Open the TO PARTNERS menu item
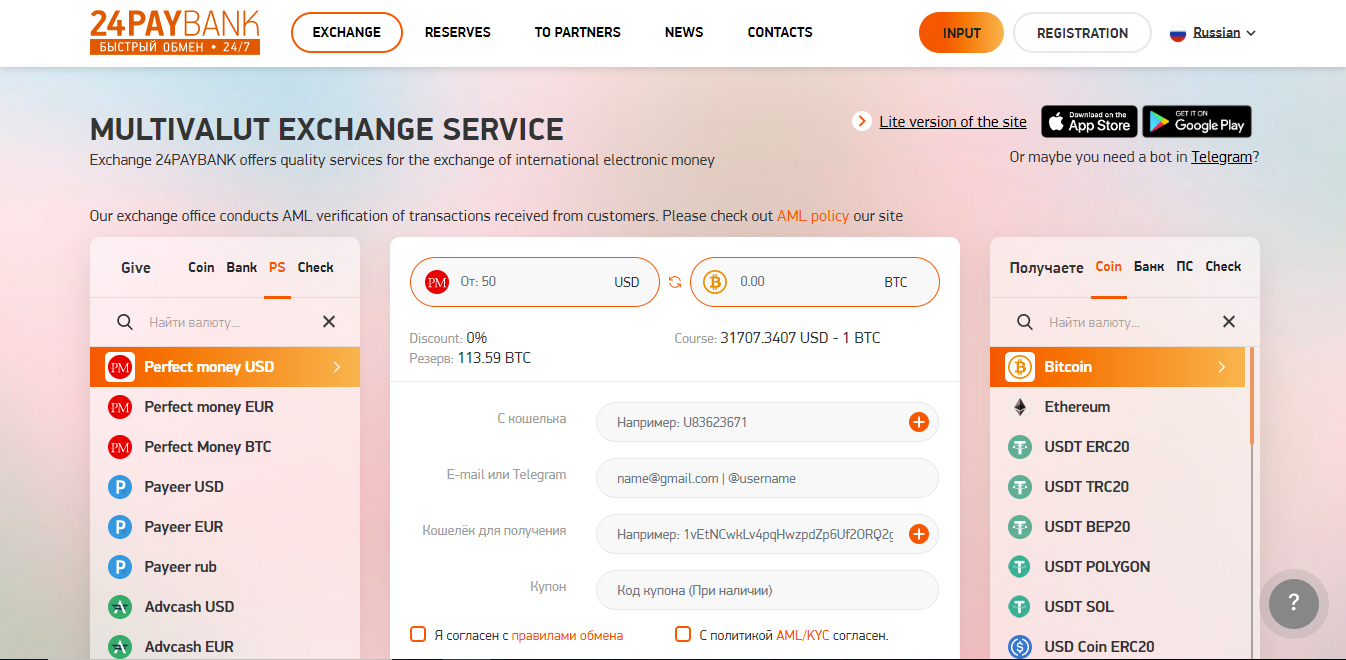The height and width of the screenshot is (660, 1346). coord(578,32)
